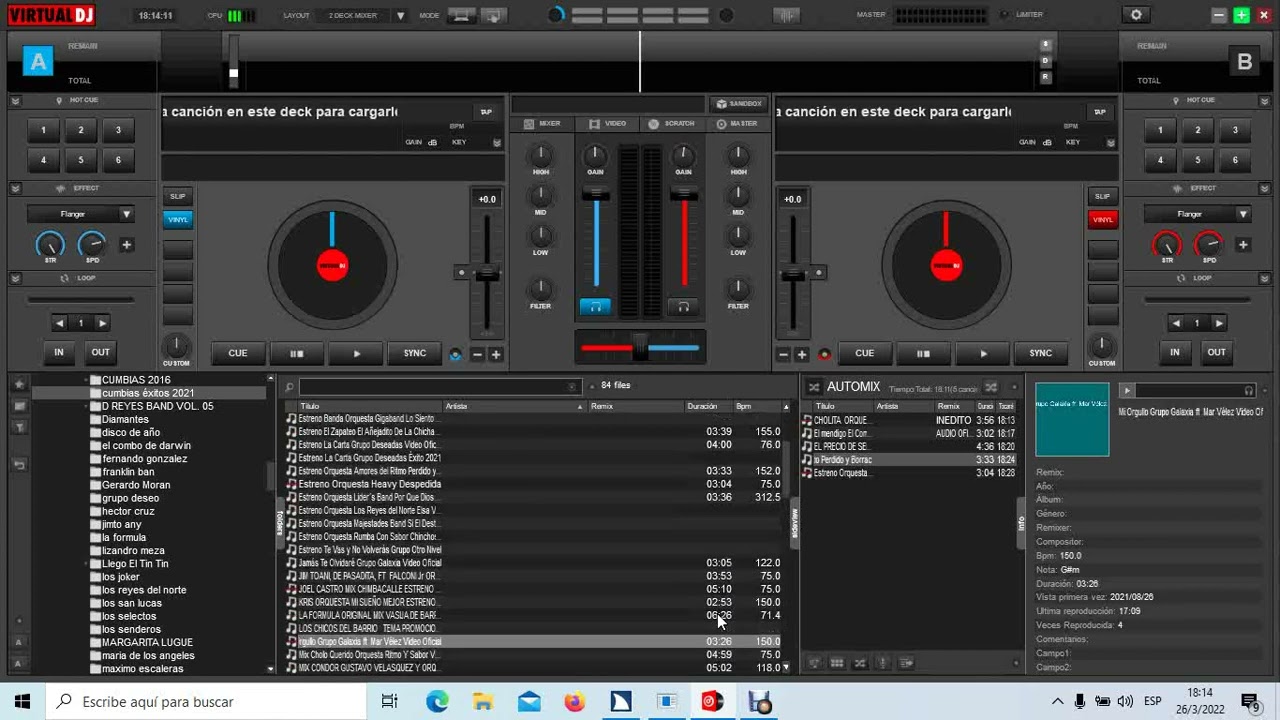Click deck B pitch slider handle
The image size is (1280, 720).
click(794, 273)
